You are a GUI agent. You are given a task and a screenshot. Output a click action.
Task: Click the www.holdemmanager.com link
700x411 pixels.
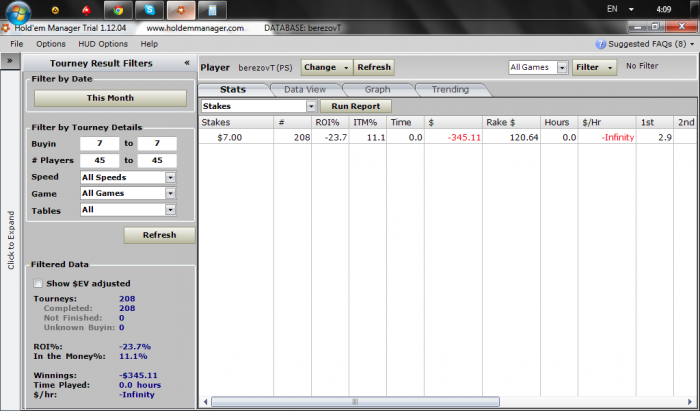[195, 28]
